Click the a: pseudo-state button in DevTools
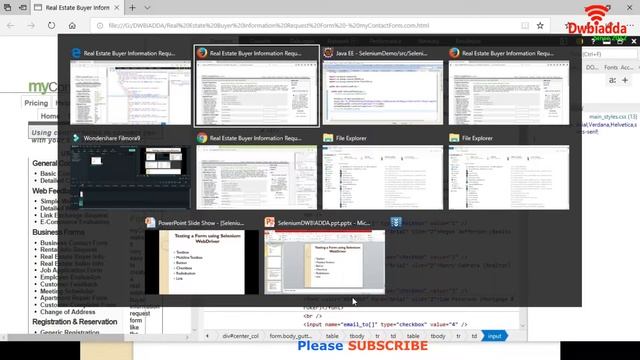Image resolution: width=640 pixels, height=360 pixels. click(x=612, y=80)
